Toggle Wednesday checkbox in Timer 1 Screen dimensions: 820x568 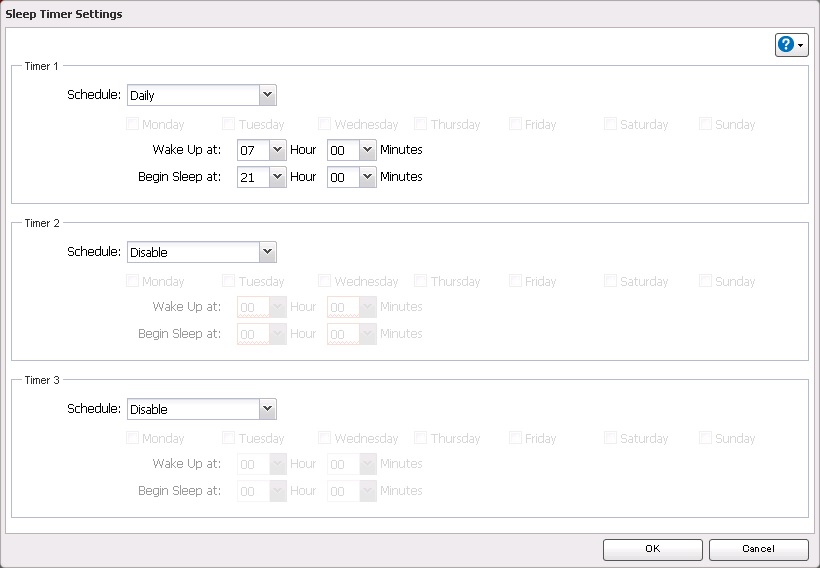click(x=325, y=125)
